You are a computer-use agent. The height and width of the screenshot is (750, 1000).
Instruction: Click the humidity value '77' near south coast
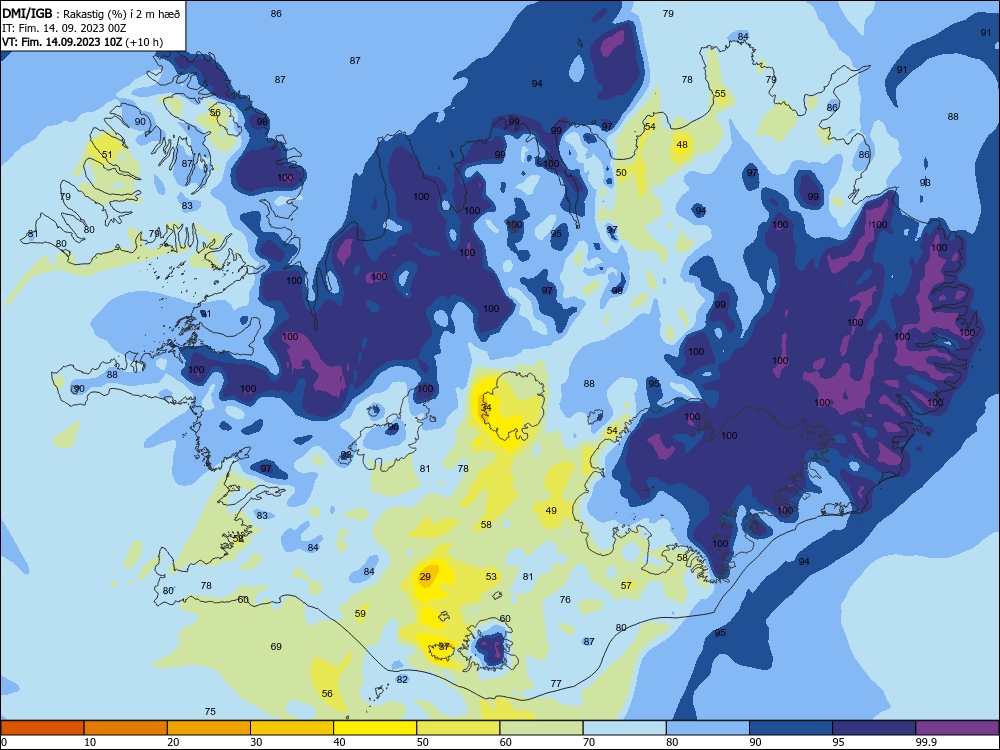click(x=556, y=684)
